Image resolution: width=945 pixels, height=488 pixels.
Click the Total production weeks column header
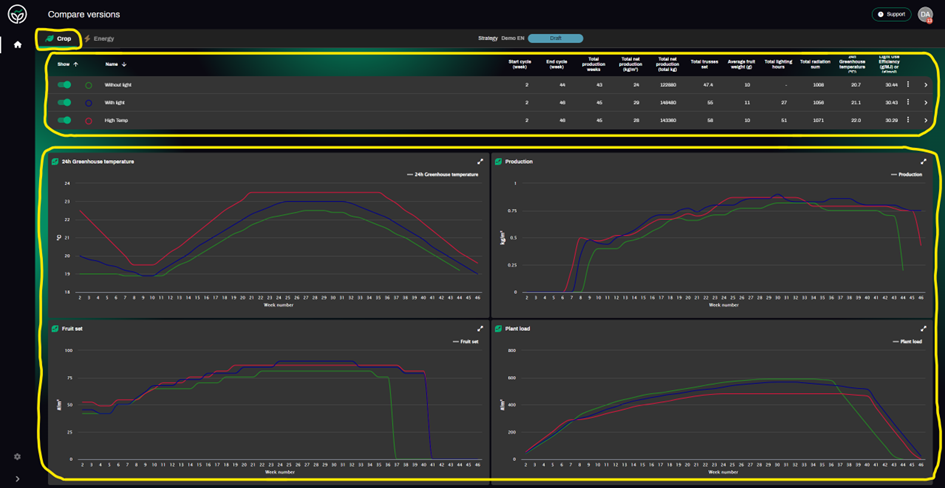(x=594, y=64)
